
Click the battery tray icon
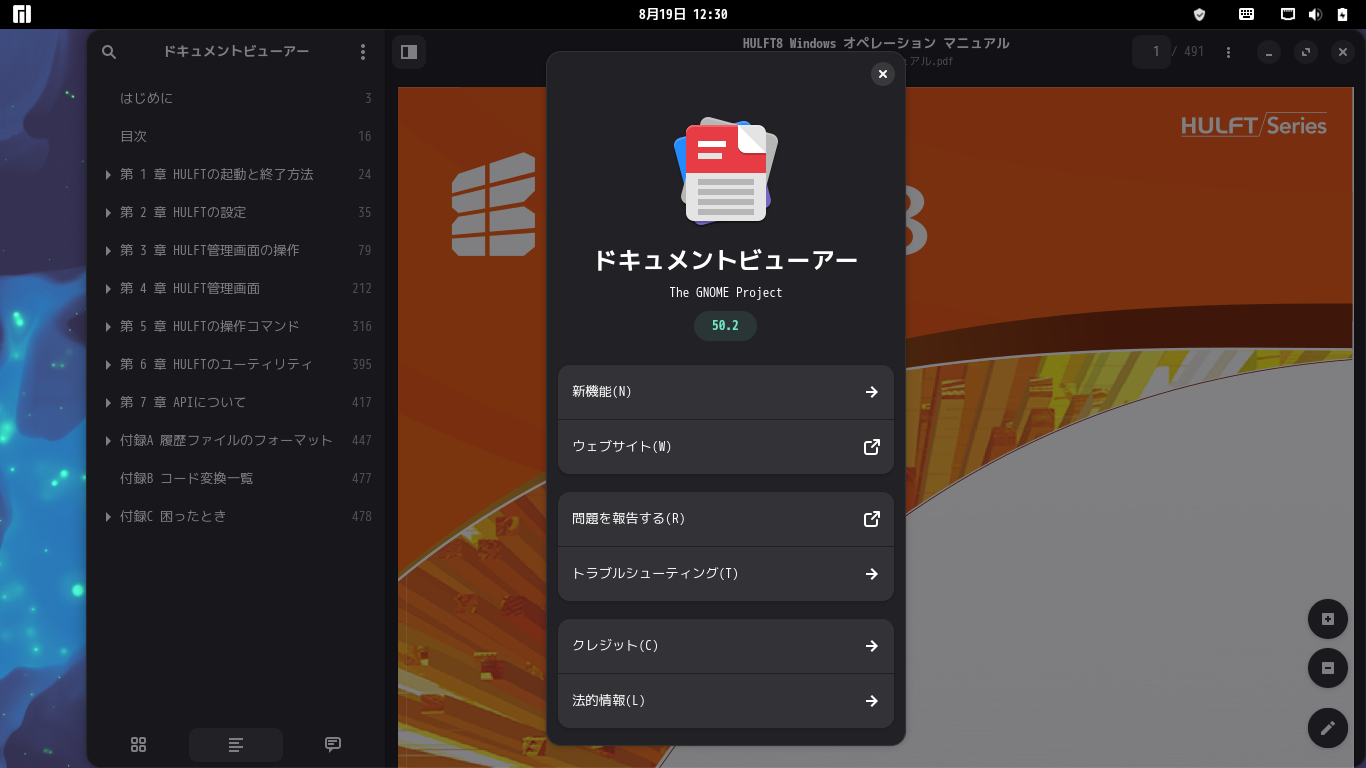(x=1341, y=14)
